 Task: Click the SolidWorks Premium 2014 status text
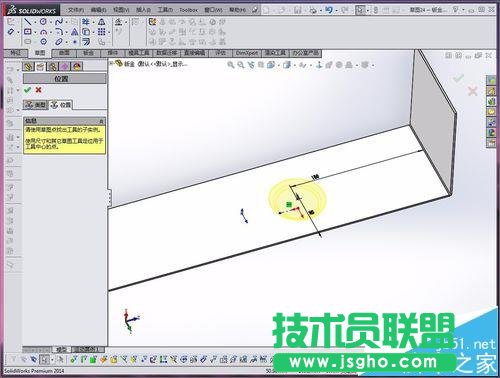(x=34, y=370)
